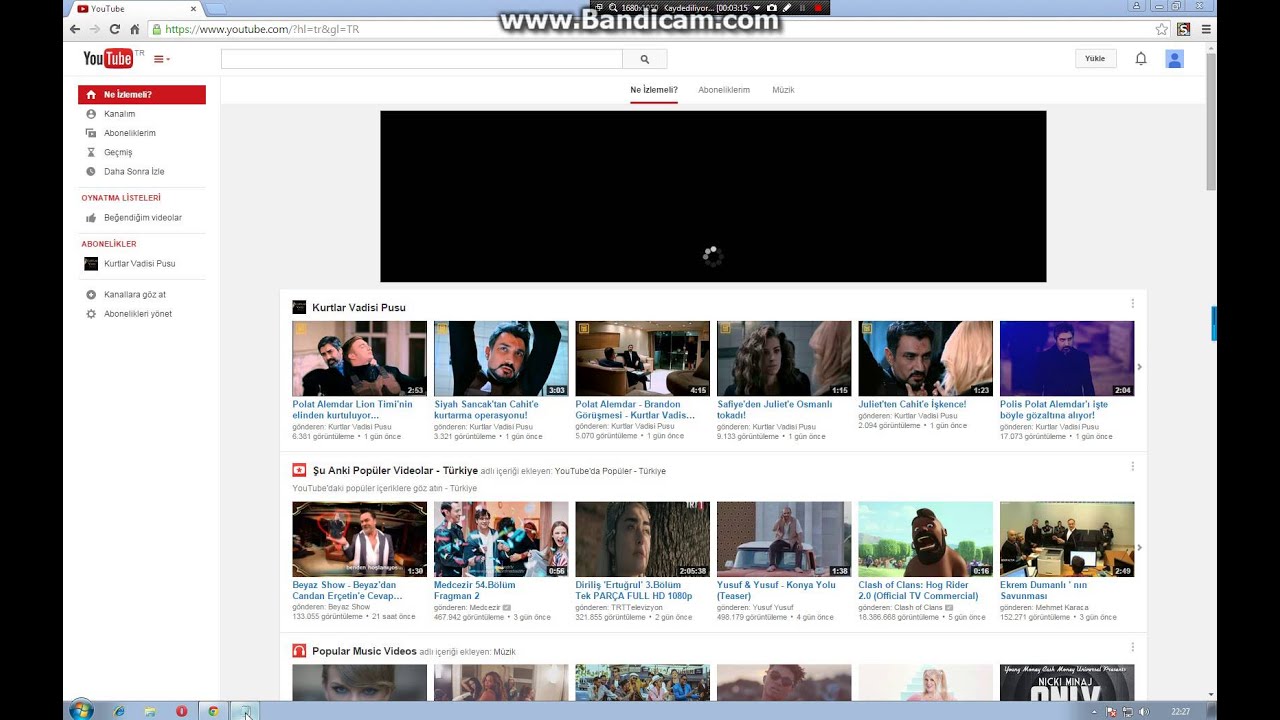Open Yusuf & Yusuf - Konya Yolu title
1280x720 pixels.
point(776,590)
